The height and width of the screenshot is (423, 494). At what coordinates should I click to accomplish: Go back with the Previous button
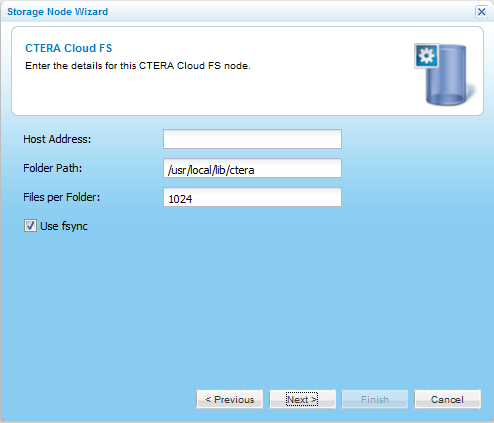(230, 399)
